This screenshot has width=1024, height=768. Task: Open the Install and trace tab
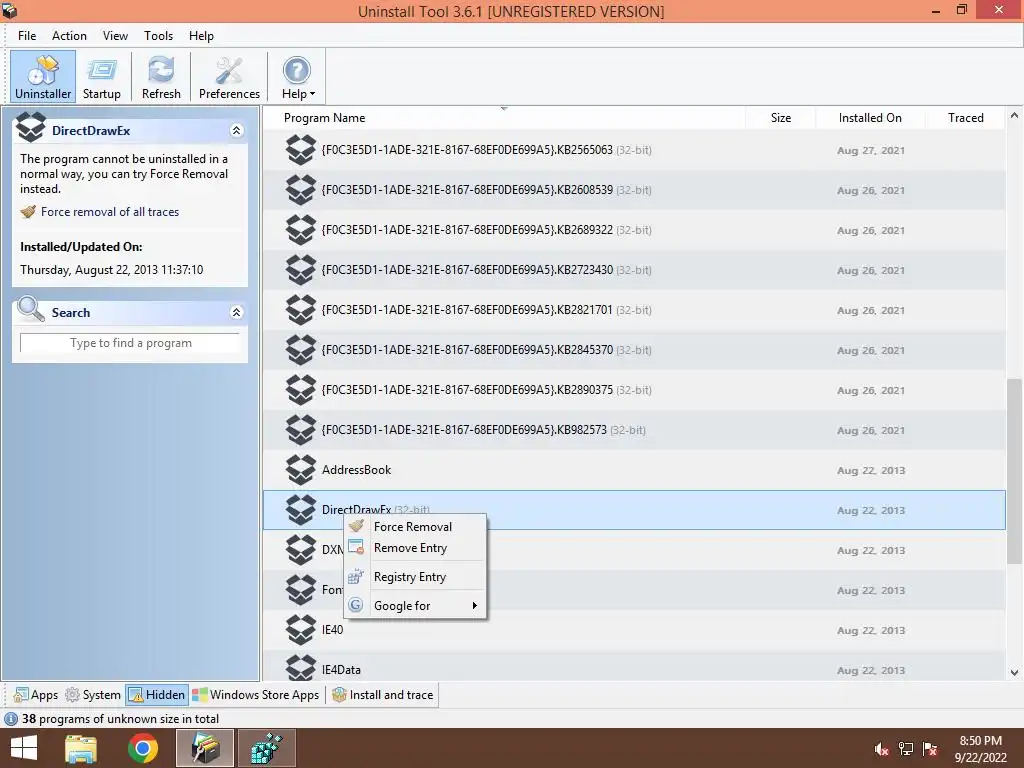tap(383, 695)
